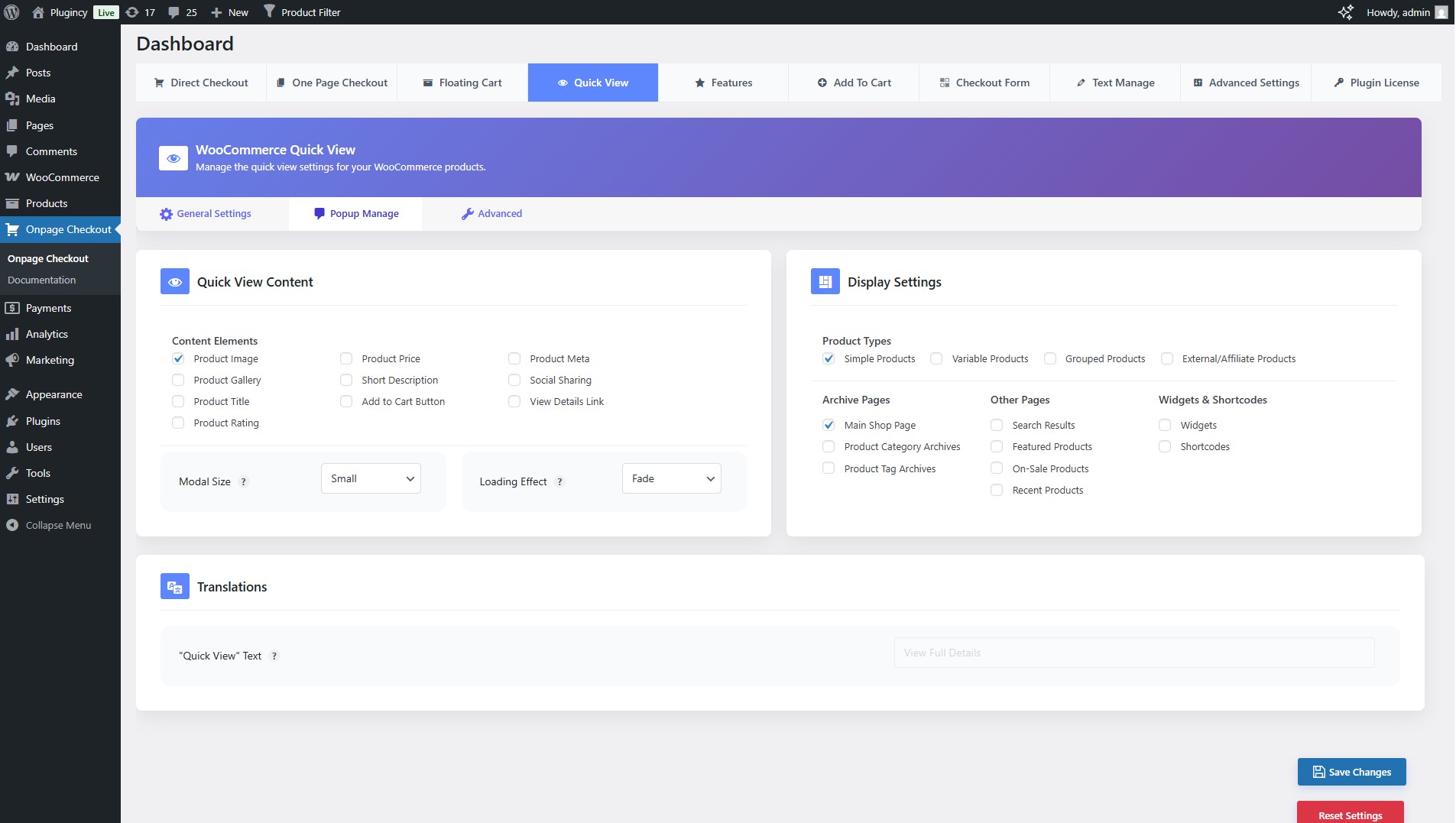
Task: Check the Variable Products option
Action: (x=936, y=358)
